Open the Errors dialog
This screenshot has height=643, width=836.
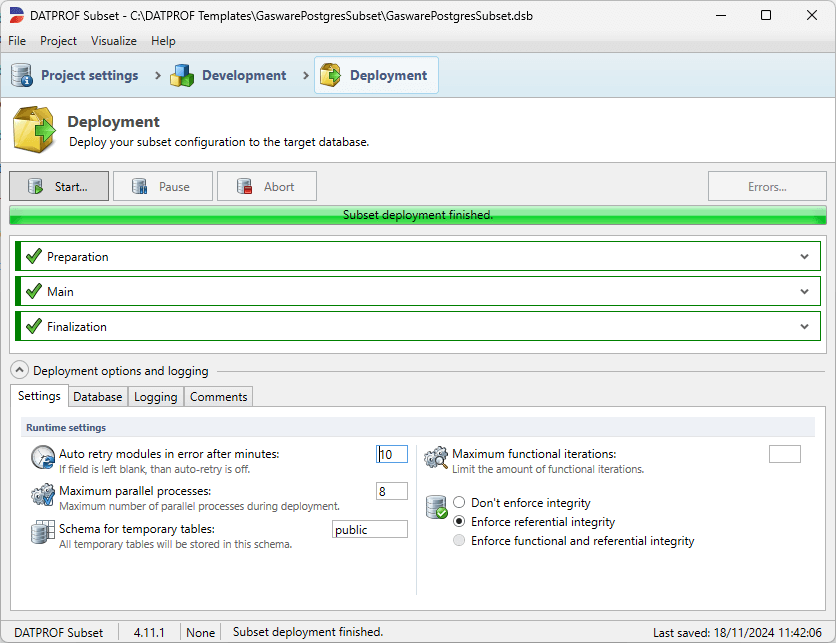(x=767, y=186)
